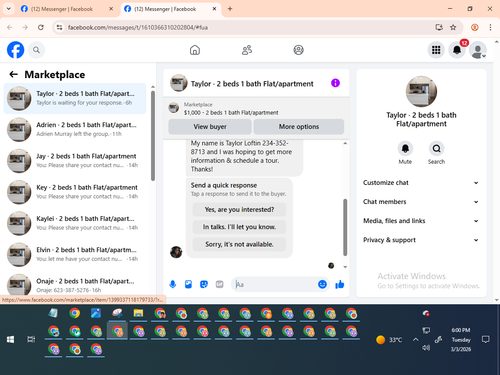500x375 pixels.
Task: Click the buyer avatar beside quick responses
Action: pyautogui.click(x=176, y=252)
